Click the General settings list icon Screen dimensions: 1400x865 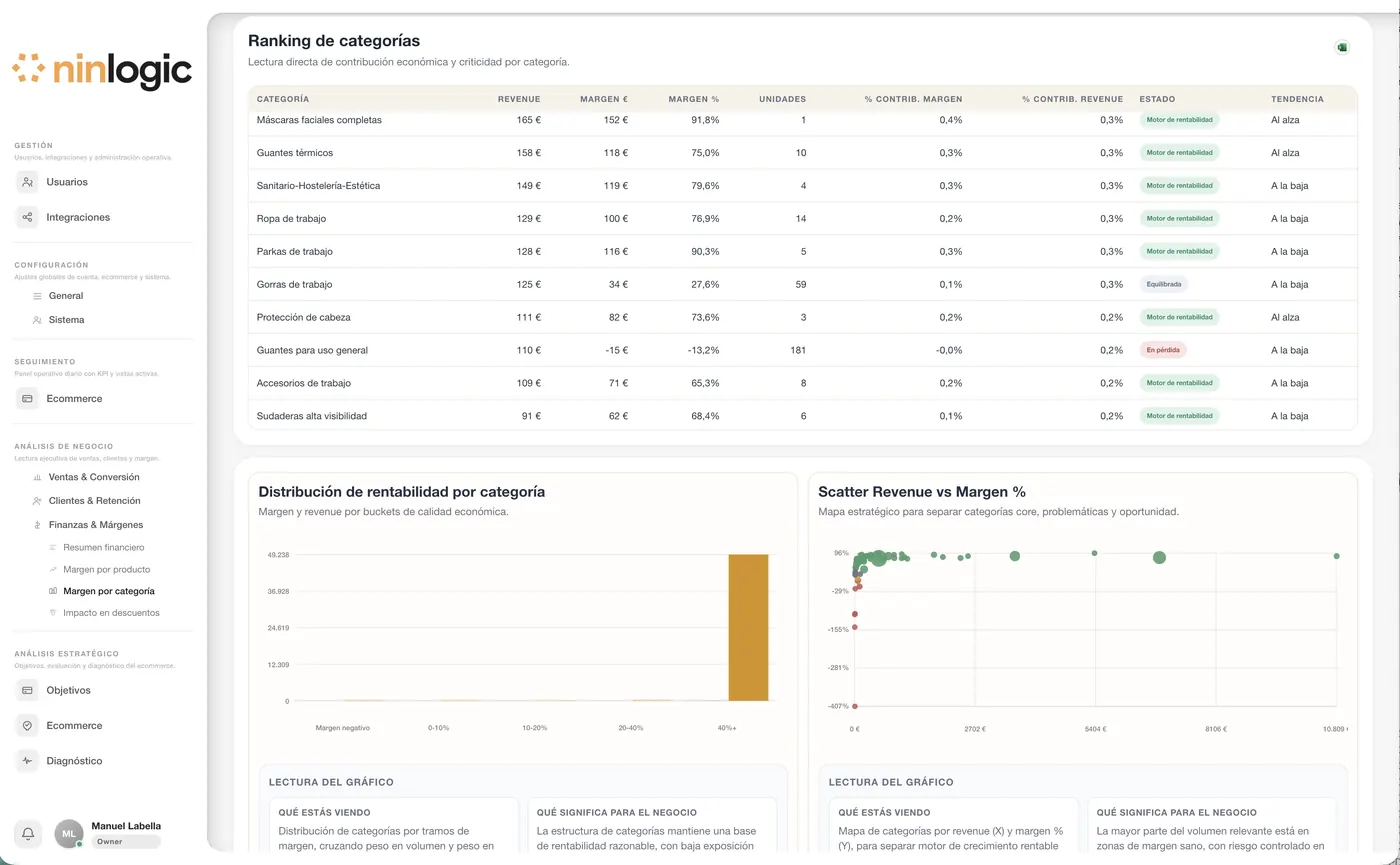tap(37, 296)
